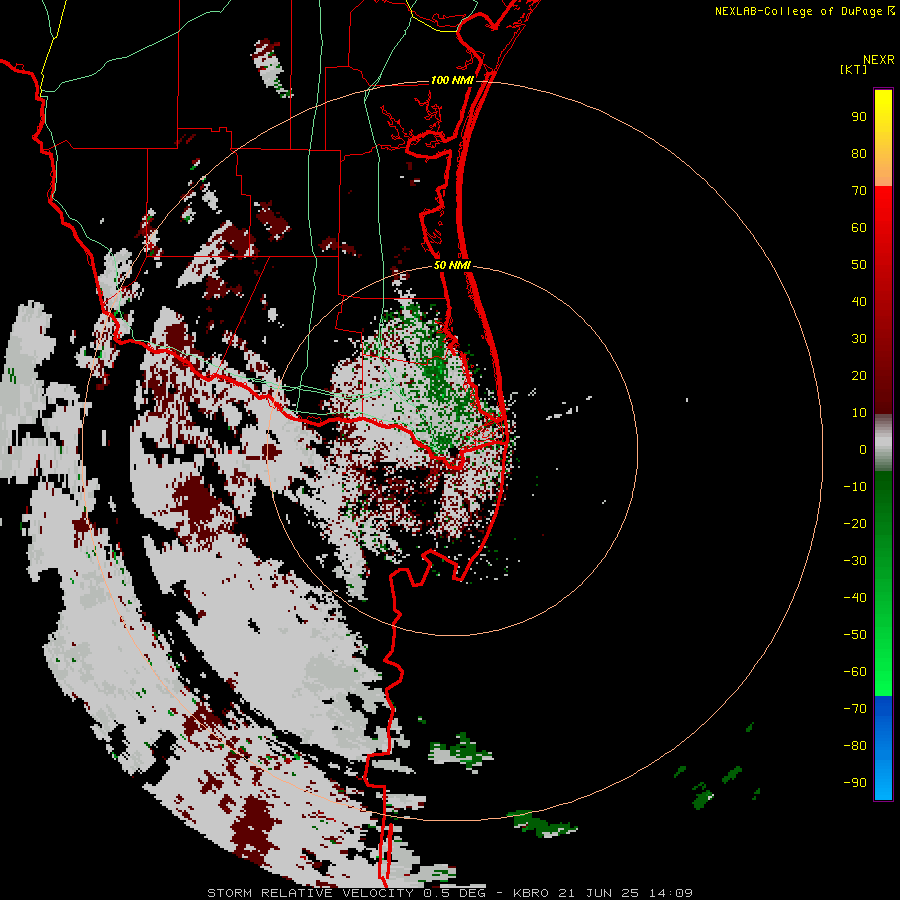This screenshot has height=900, width=900.
Task: Pick the blue bottom segment of color bar
Action: click(x=883, y=748)
